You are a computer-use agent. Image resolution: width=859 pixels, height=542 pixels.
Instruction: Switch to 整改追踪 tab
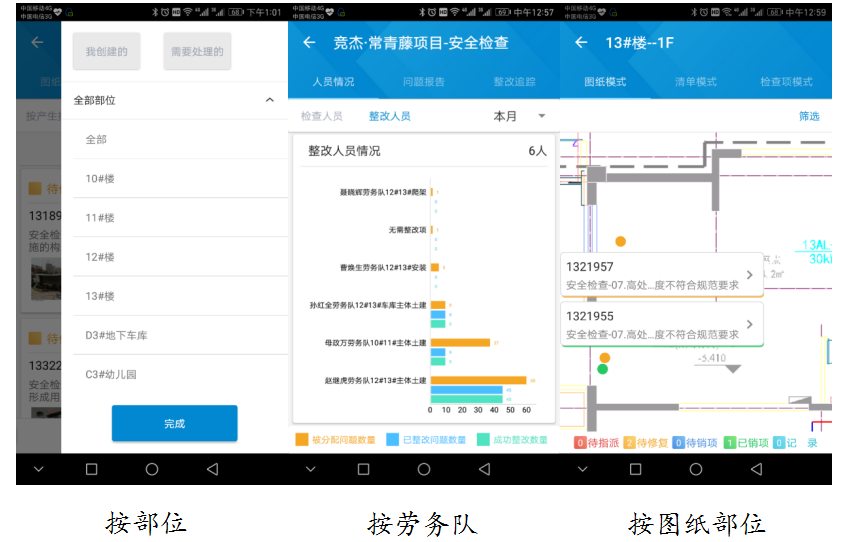coord(514,82)
